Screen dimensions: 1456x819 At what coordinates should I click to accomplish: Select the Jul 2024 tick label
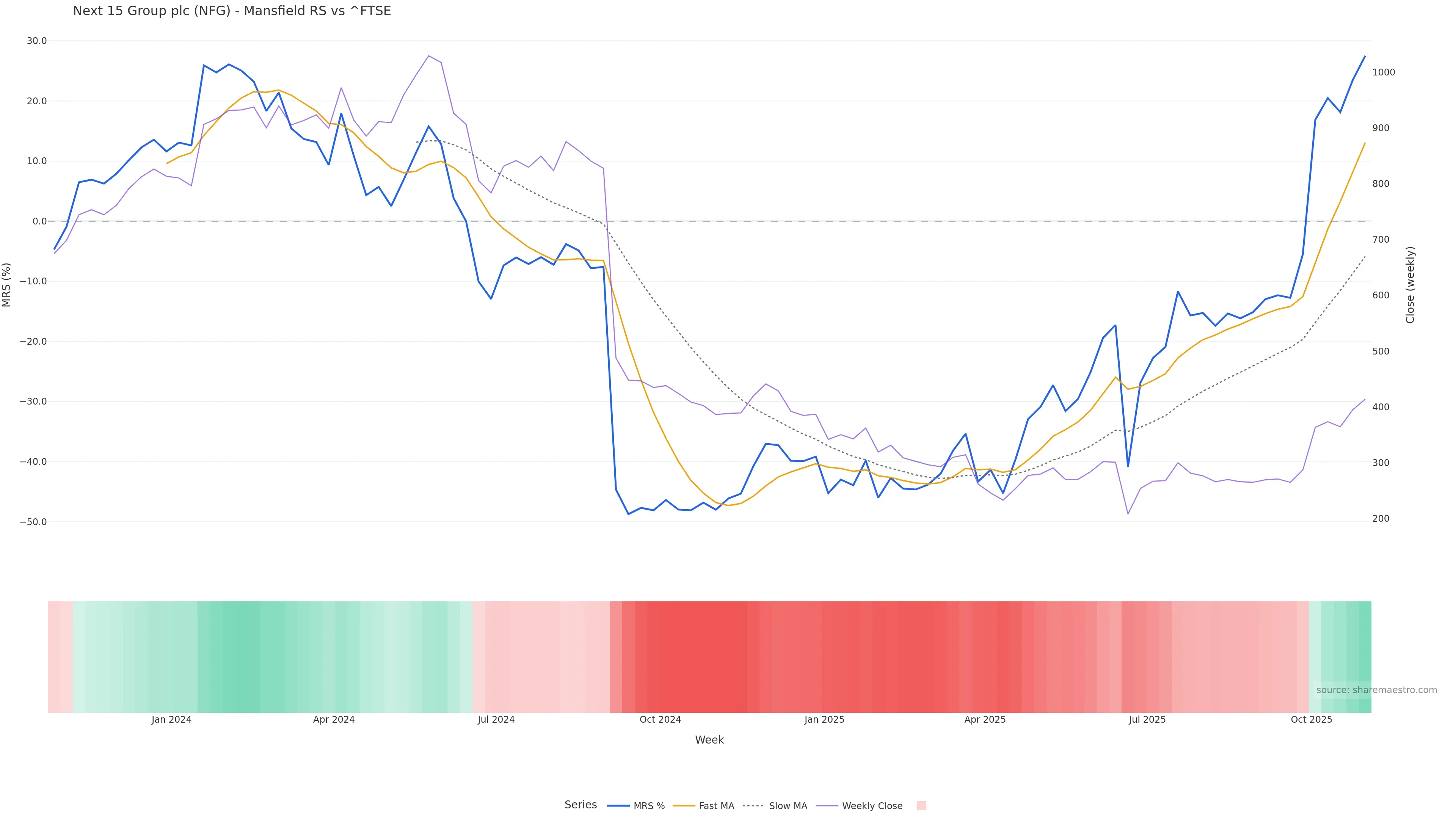coord(496,720)
